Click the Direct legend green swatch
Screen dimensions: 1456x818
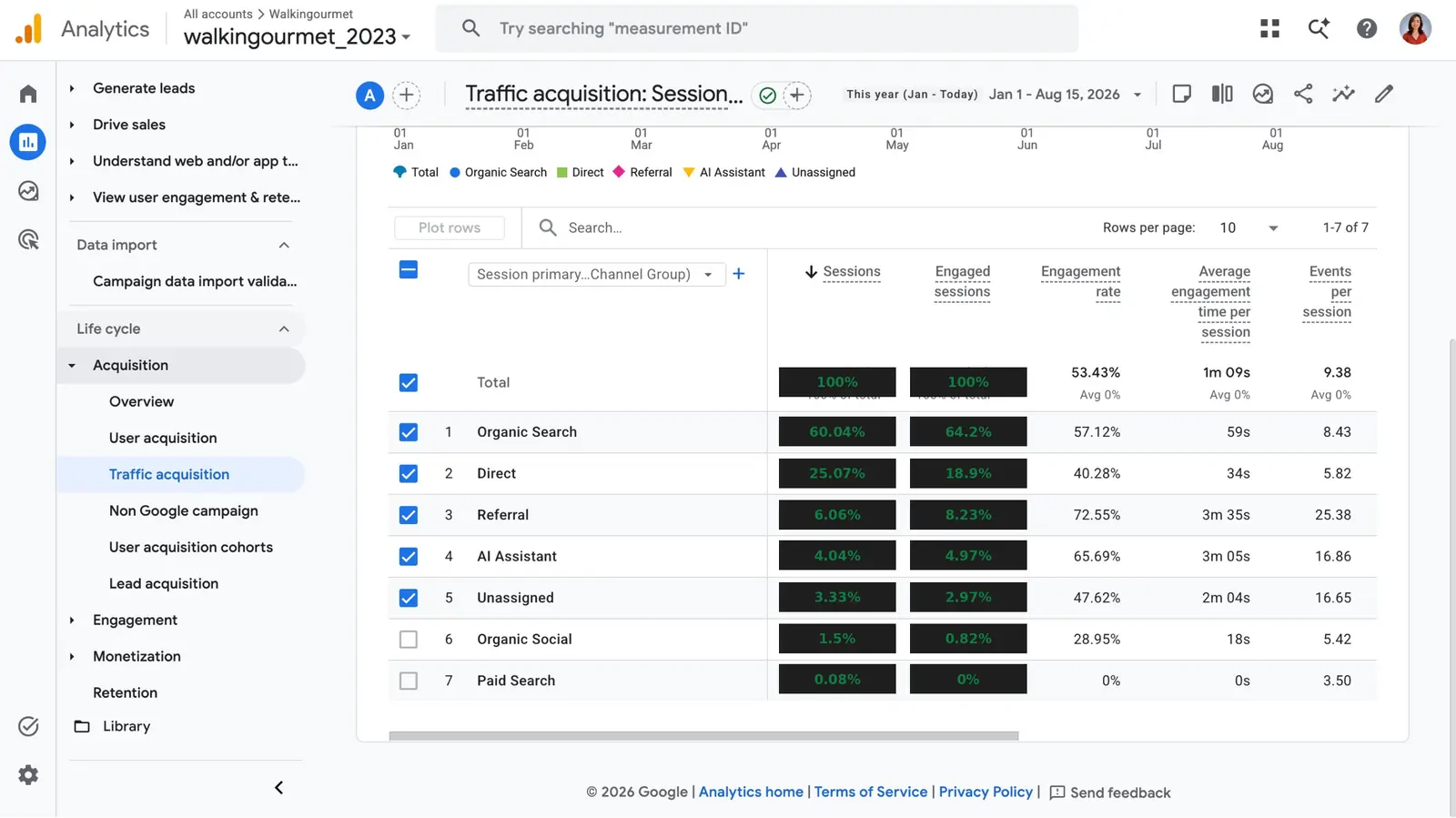[562, 172]
